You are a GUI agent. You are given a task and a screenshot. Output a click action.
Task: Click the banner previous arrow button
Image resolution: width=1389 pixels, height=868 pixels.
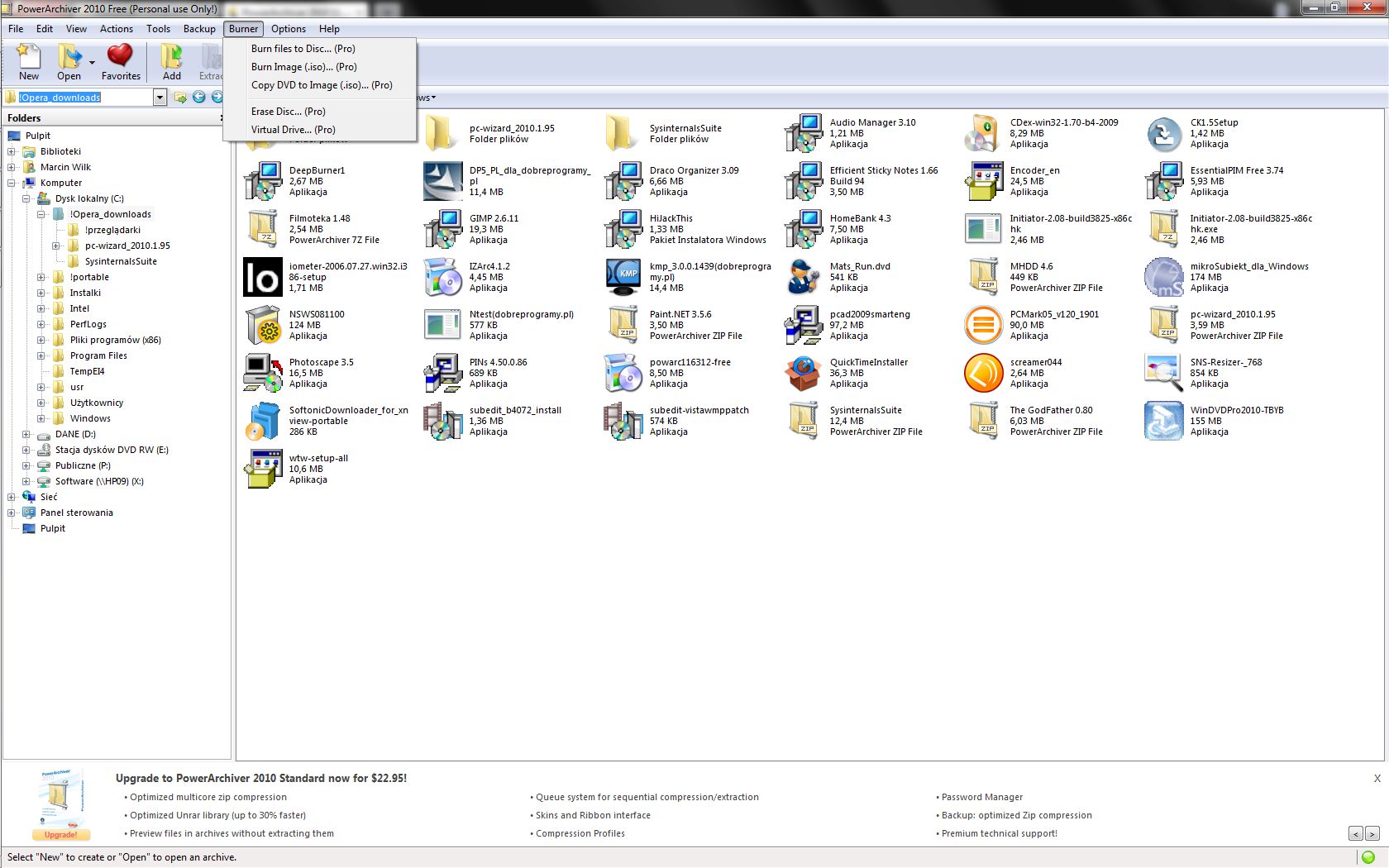coord(1355,833)
